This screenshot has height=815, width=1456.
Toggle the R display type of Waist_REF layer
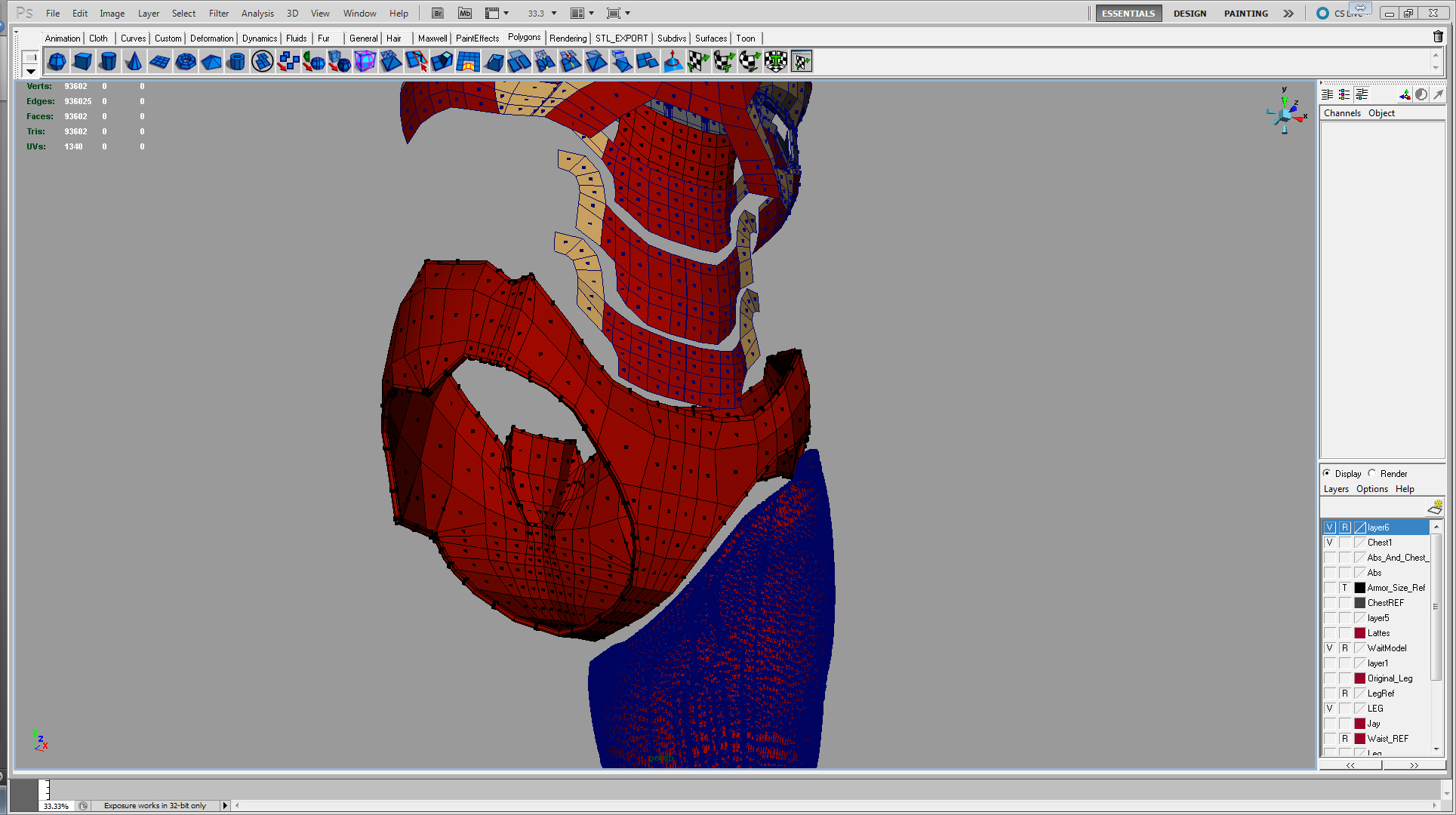[1345, 739]
